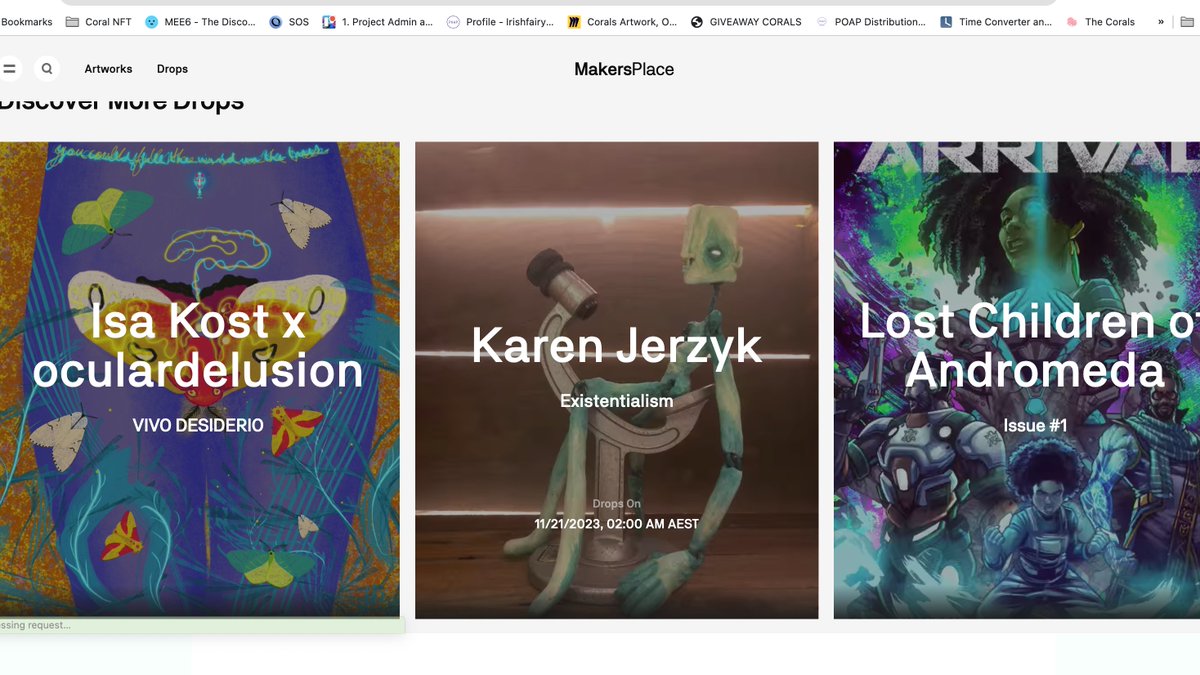Click the Discover More Drops heading
This screenshot has width=1200, height=675.
pyautogui.click(x=122, y=102)
